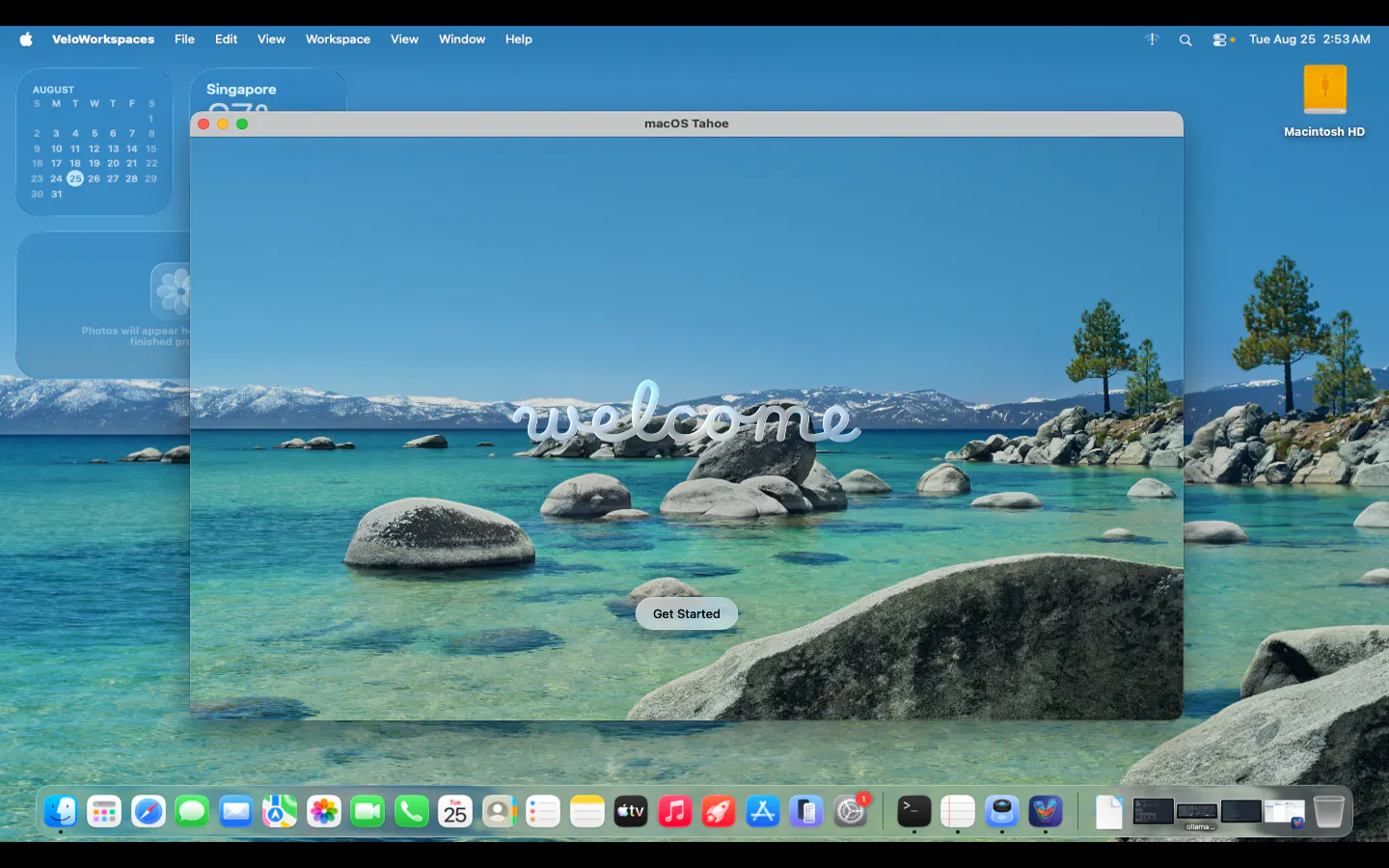Open the Window menu

click(x=462, y=40)
